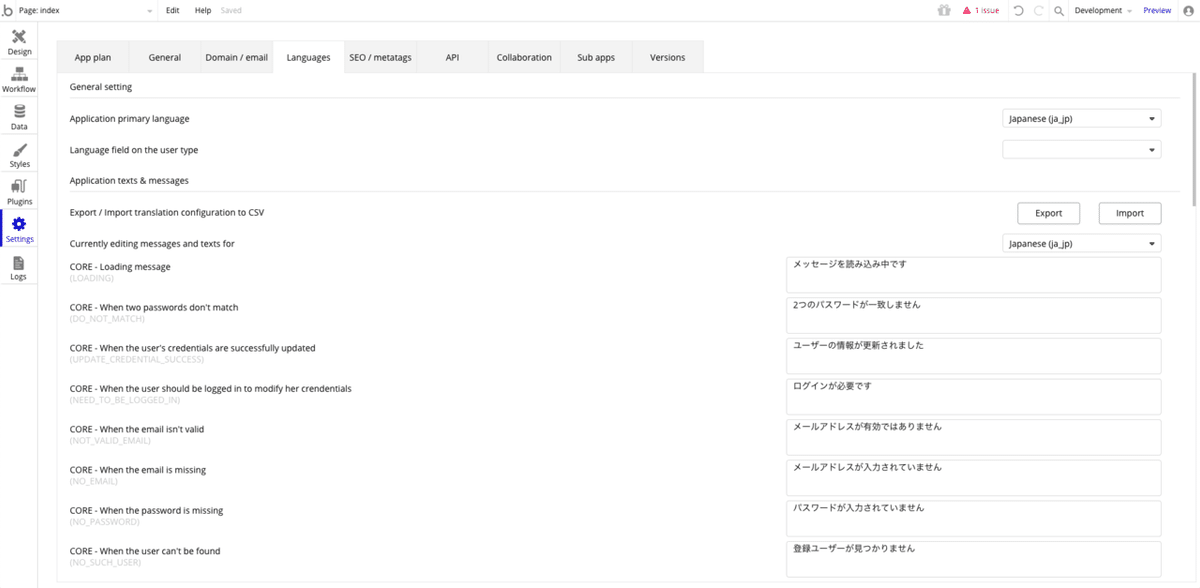Click the page vertical scrollbar
Screen dimensions: 1200x588
point(1194,140)
